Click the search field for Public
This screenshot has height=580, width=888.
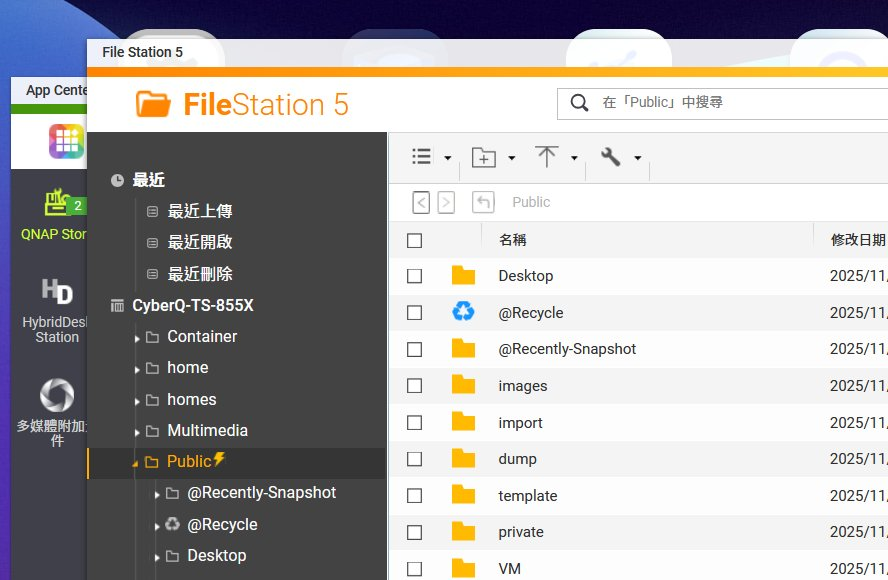pos(740,102)
